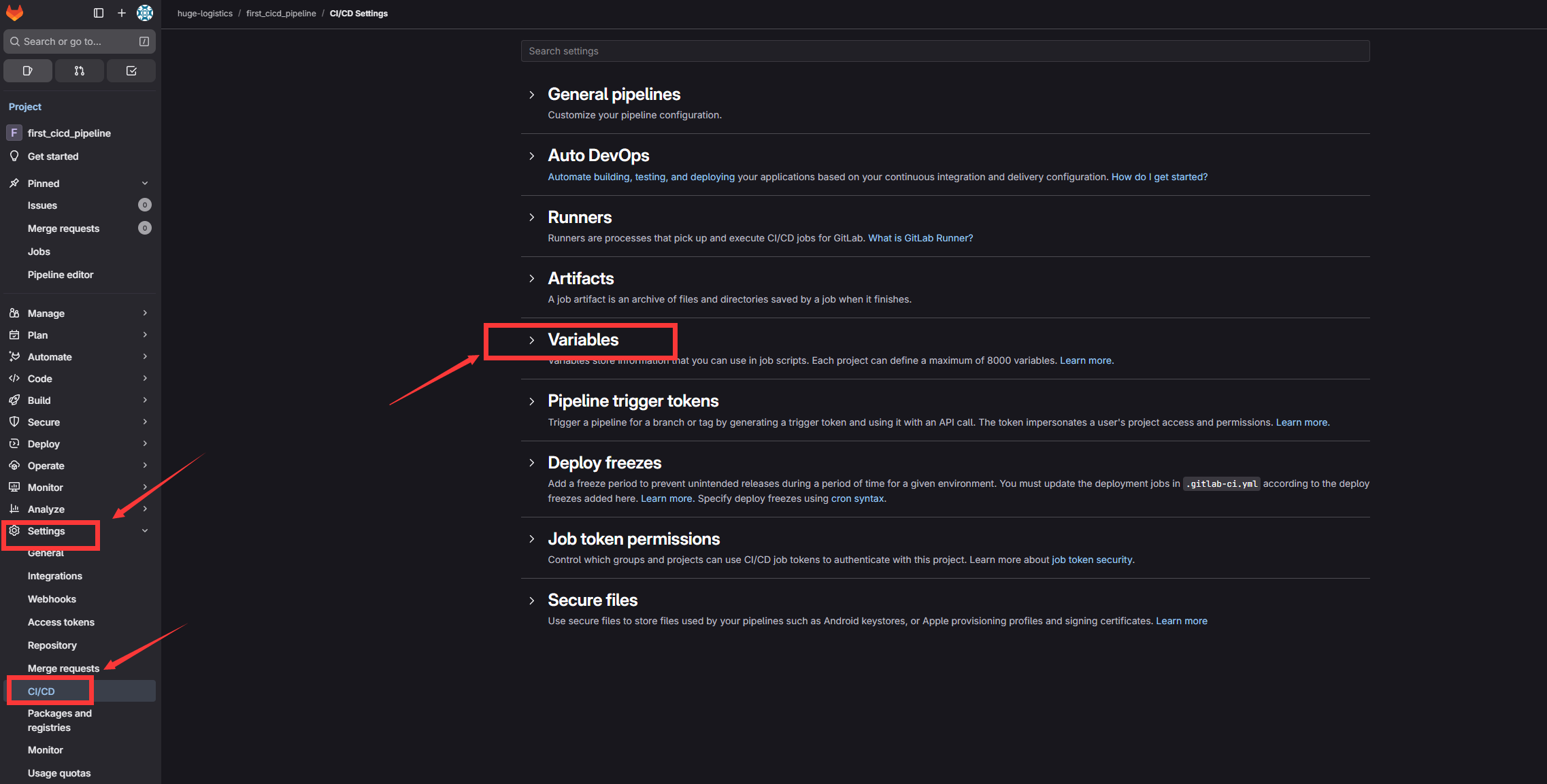Open Repository settings item
Screen dimensions: 1547x784
52,645
